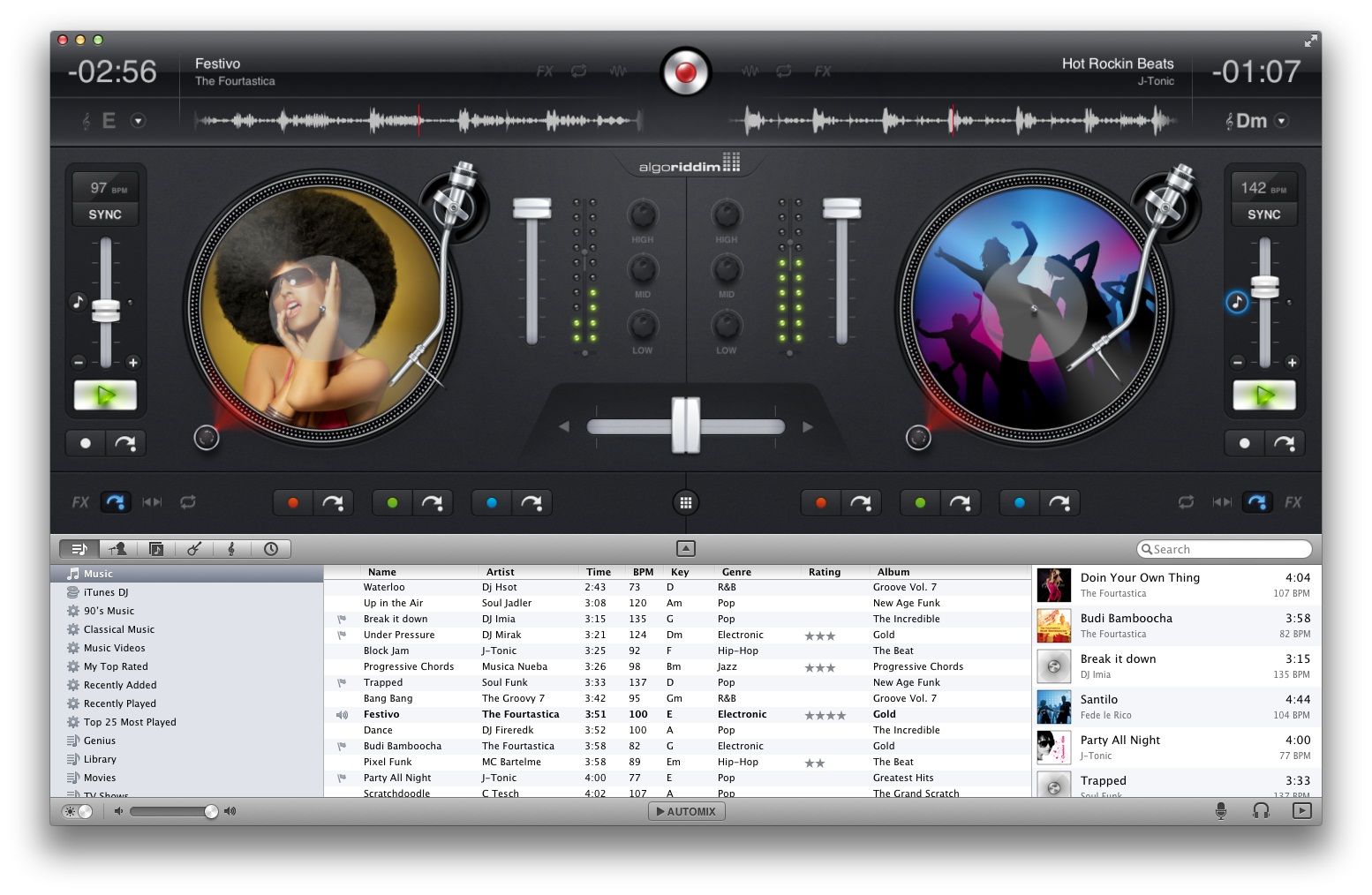Image resolution: width=1372 pixels, height=895 pixels.
Task: Switch library to Artists view
Action: click(x=118, y=548)
